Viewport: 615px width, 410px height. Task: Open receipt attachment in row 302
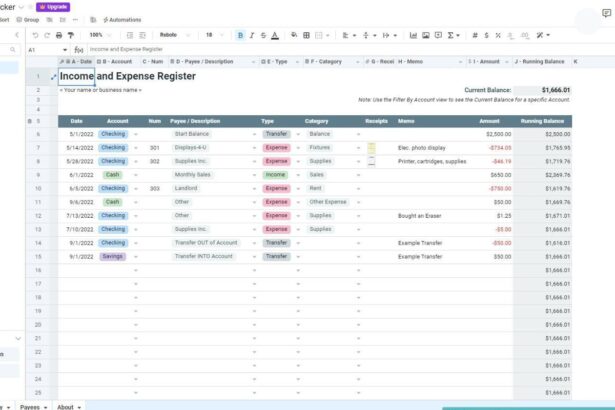371,161
